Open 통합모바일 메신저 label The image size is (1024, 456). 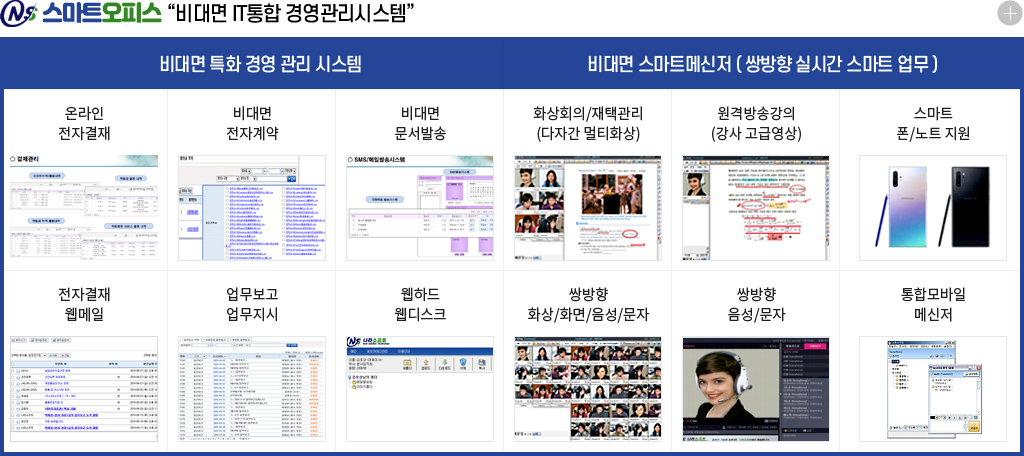click(933, 304)
